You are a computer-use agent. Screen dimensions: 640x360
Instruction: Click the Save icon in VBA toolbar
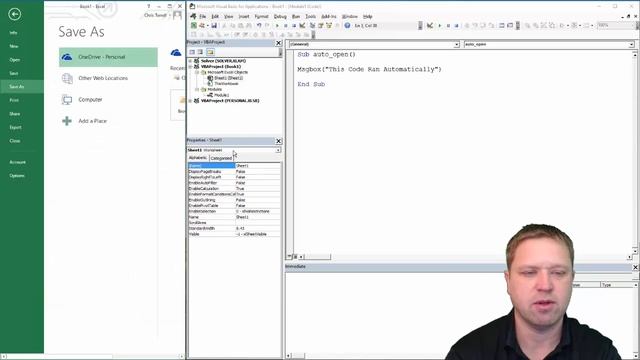coord(214,25)
